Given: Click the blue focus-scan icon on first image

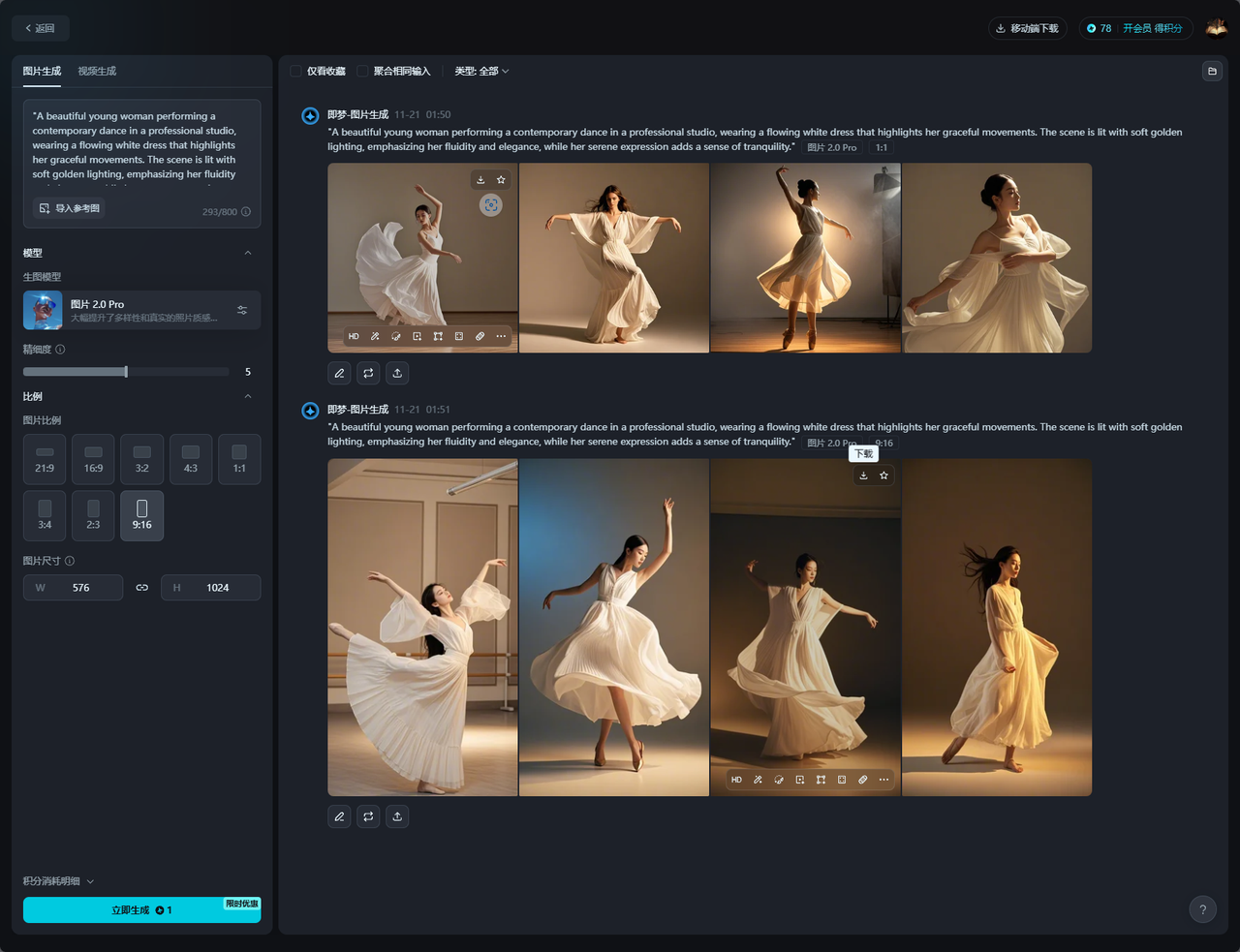Looking at the screenshot, I should (491, 205).
